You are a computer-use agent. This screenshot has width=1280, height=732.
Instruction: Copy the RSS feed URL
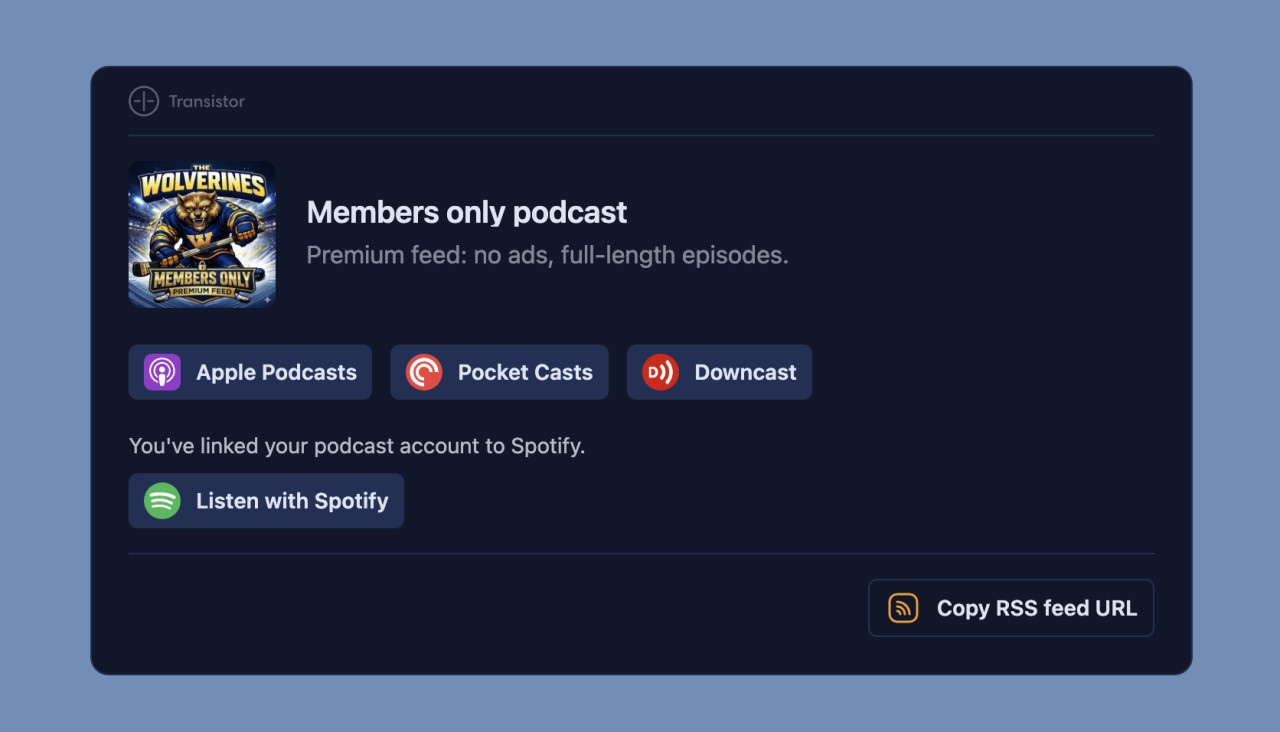point(1010,607)
